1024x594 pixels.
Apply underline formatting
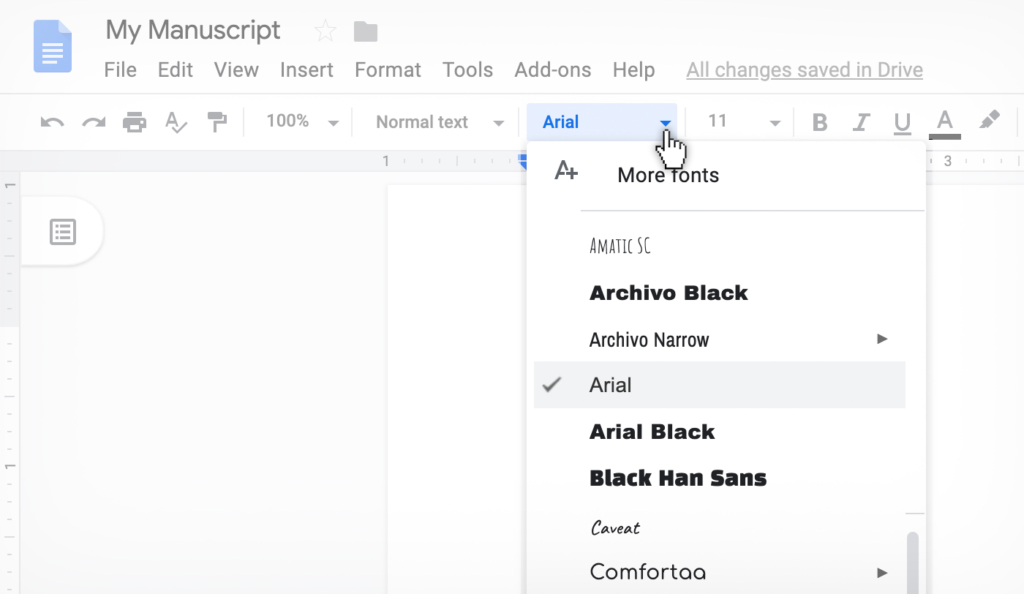pyautogui.click(x=902, y=121)
